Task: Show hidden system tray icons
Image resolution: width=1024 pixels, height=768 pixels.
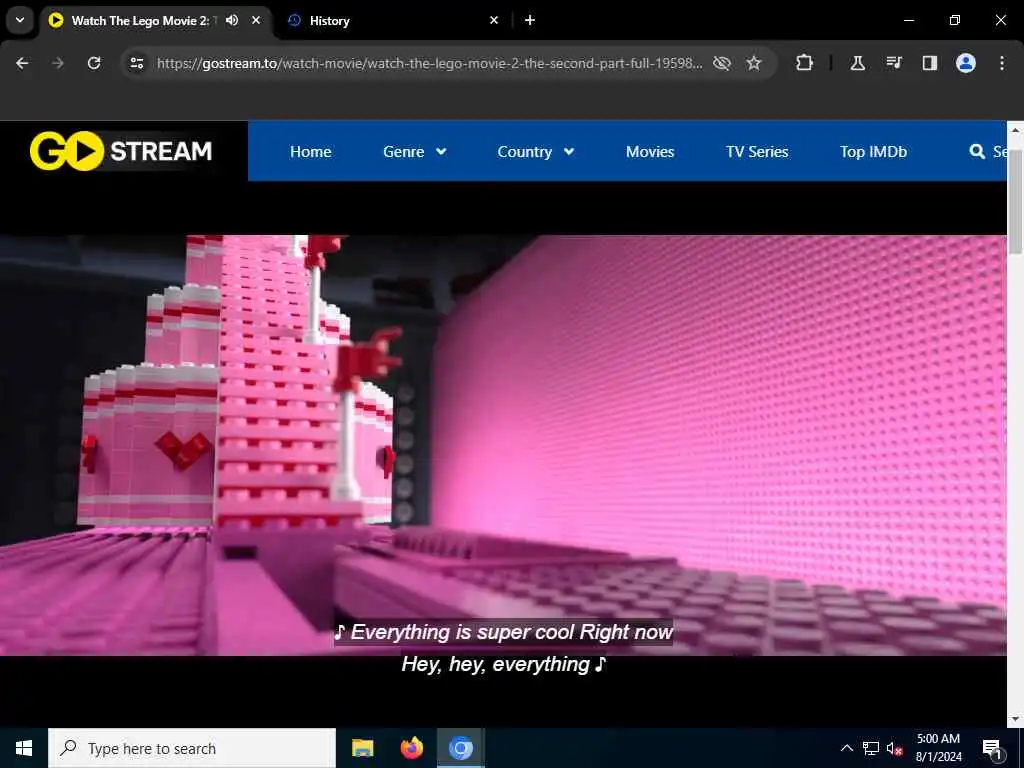Action: (x=846, y=748)
